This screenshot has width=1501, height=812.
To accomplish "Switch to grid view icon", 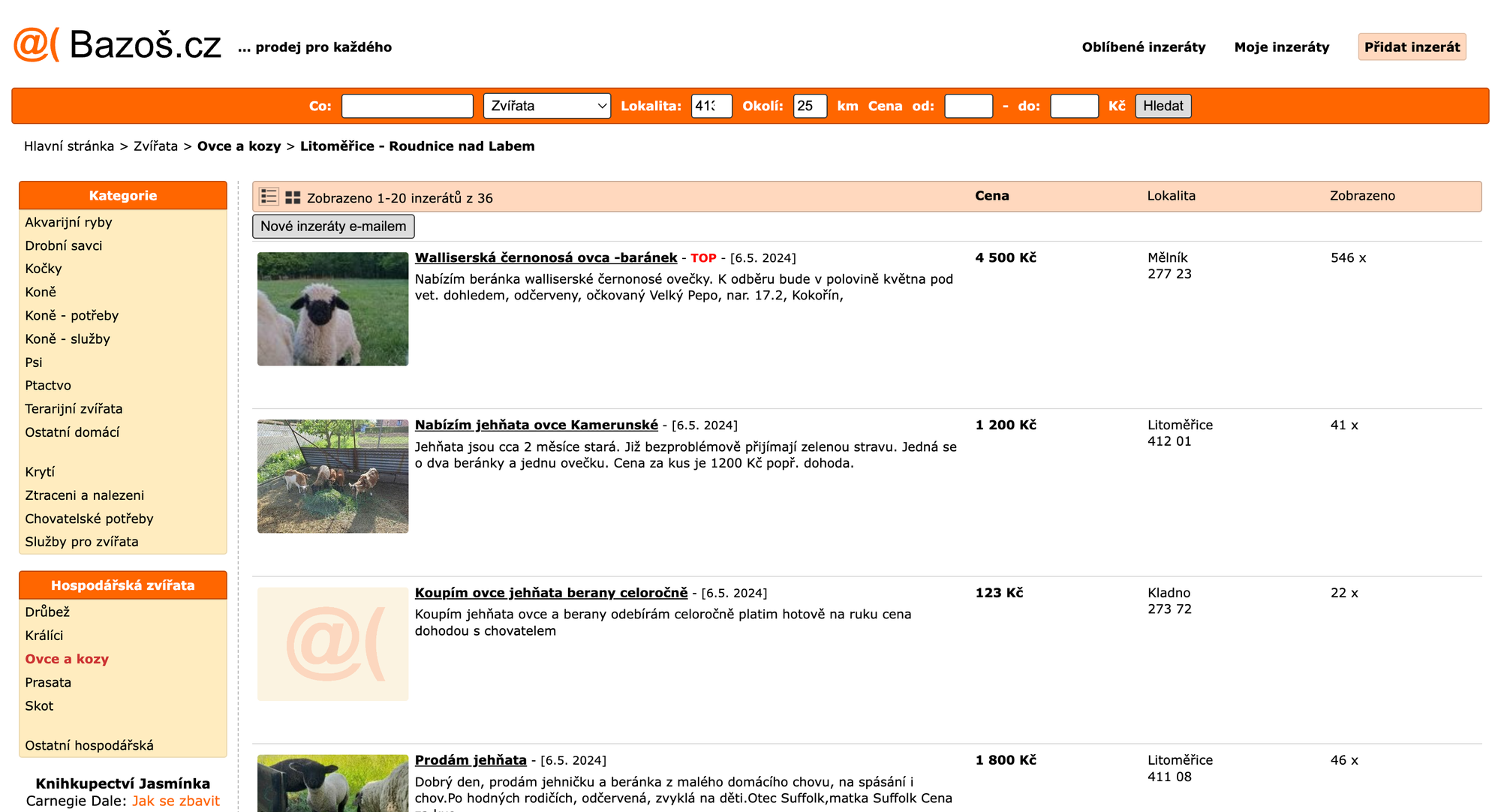I will coord(293,197).
